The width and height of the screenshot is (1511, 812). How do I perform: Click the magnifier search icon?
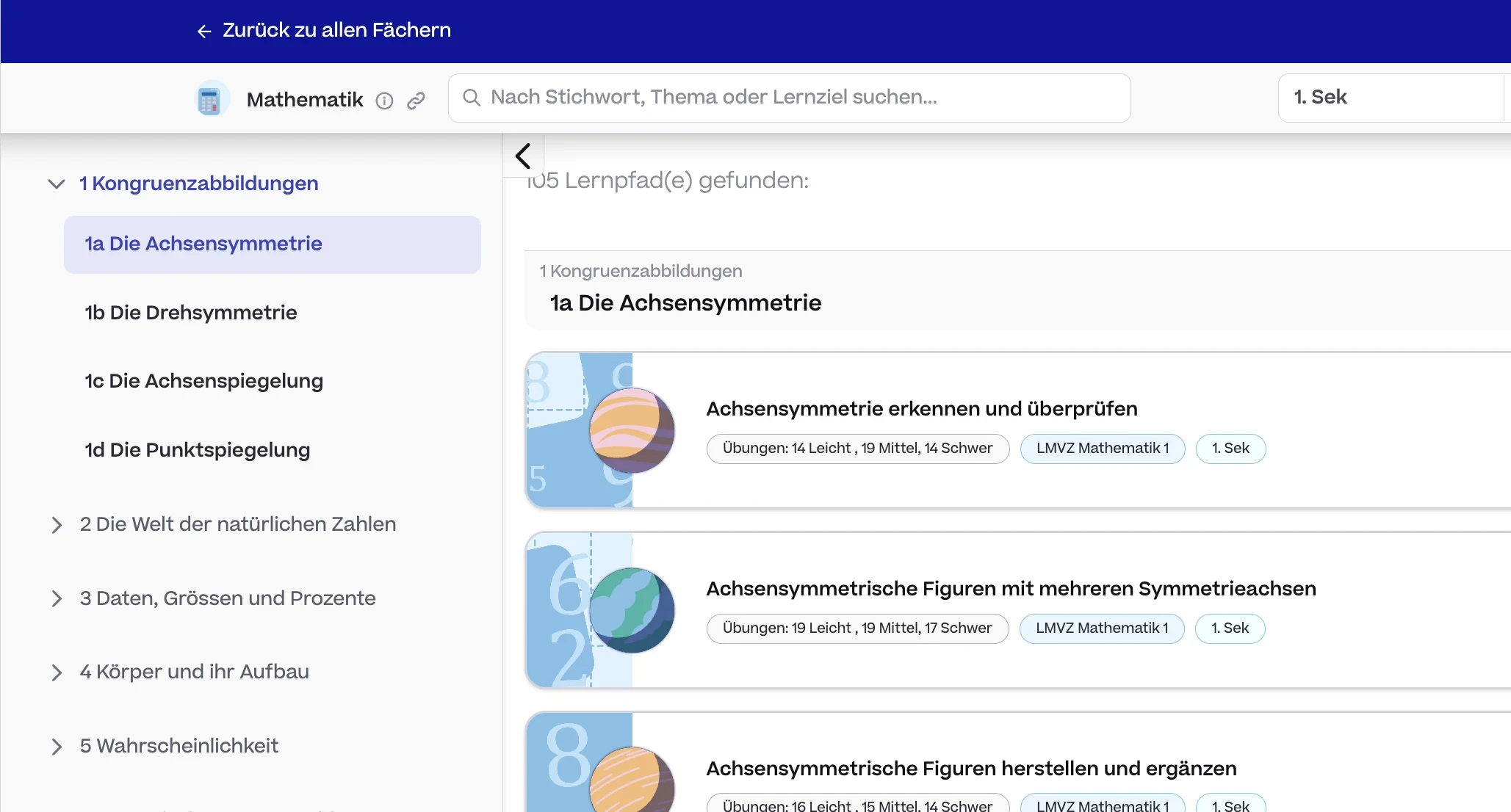[x=472, y=98]
